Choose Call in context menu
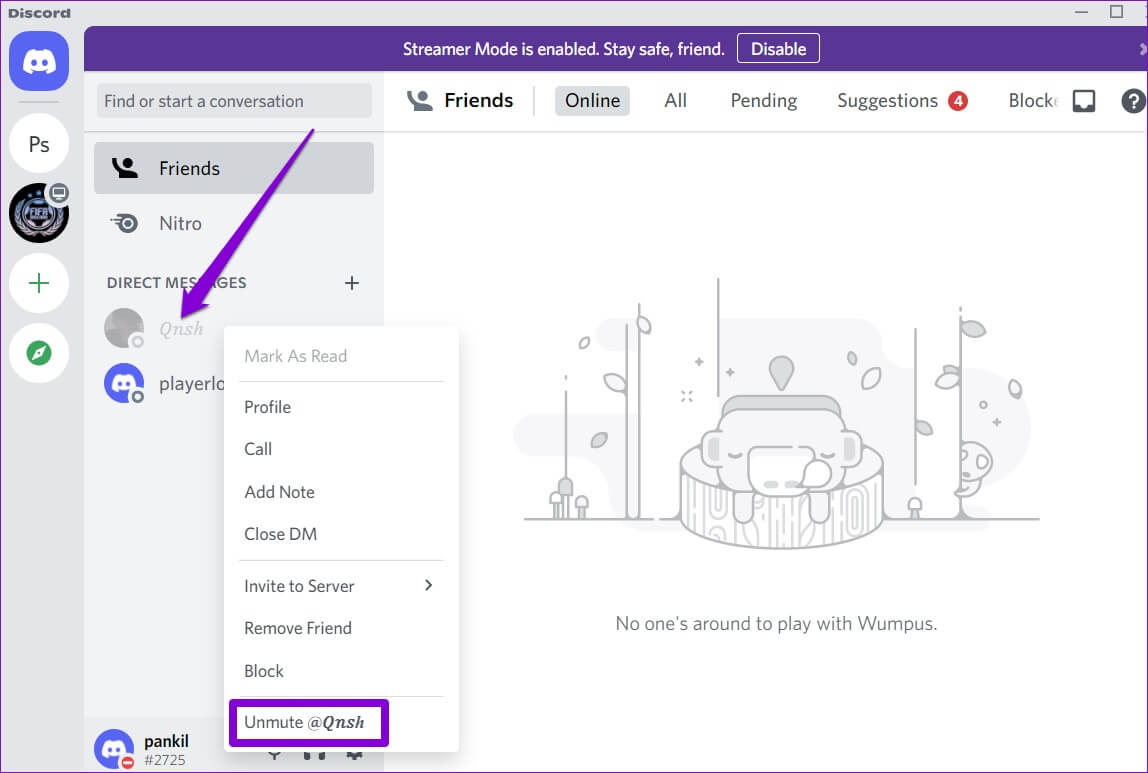This screenshot has height=773, width=1148. 341,449
